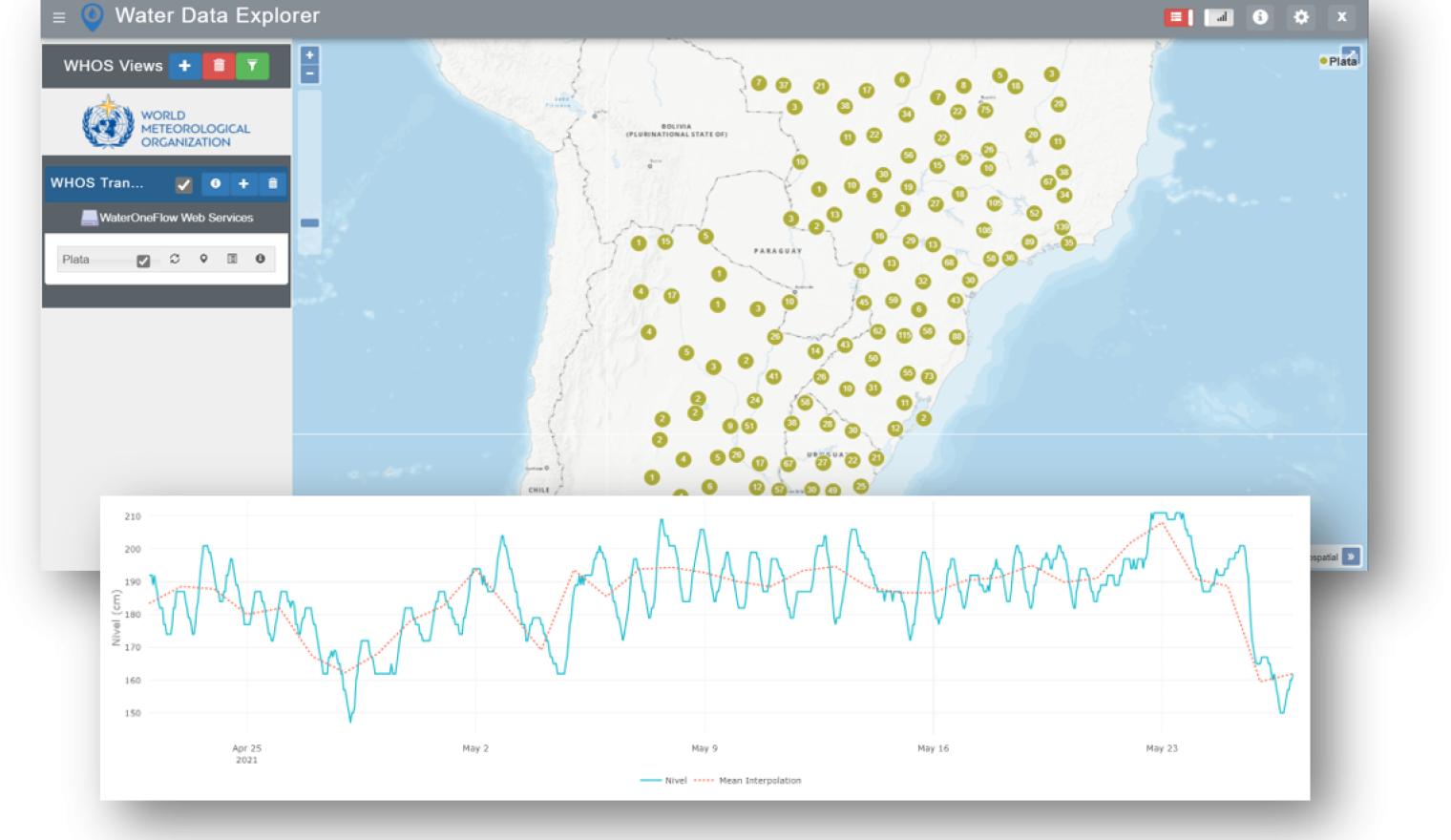This screenshot has width=1451, height=840.
Task: Toggle the WHOS Tran... catalog checkbox
Action: [x=183, y=184]
